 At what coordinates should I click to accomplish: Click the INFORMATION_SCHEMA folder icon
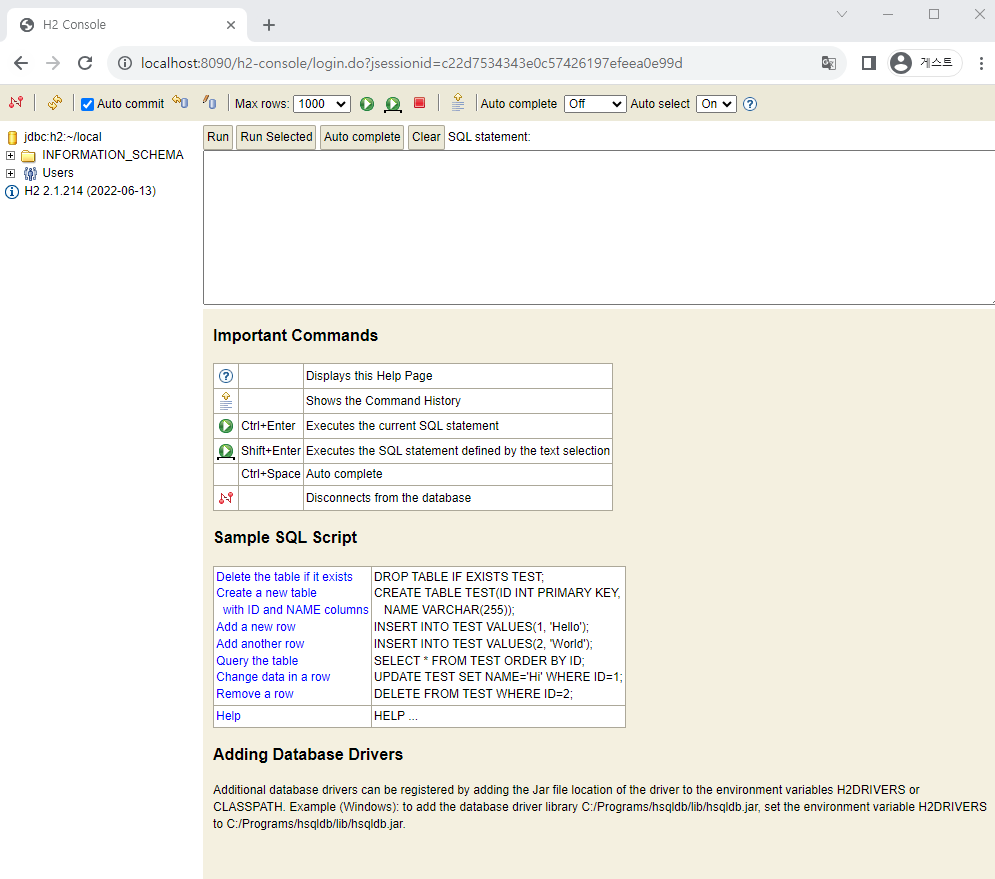pyautogui.click(x=29, y=155)
